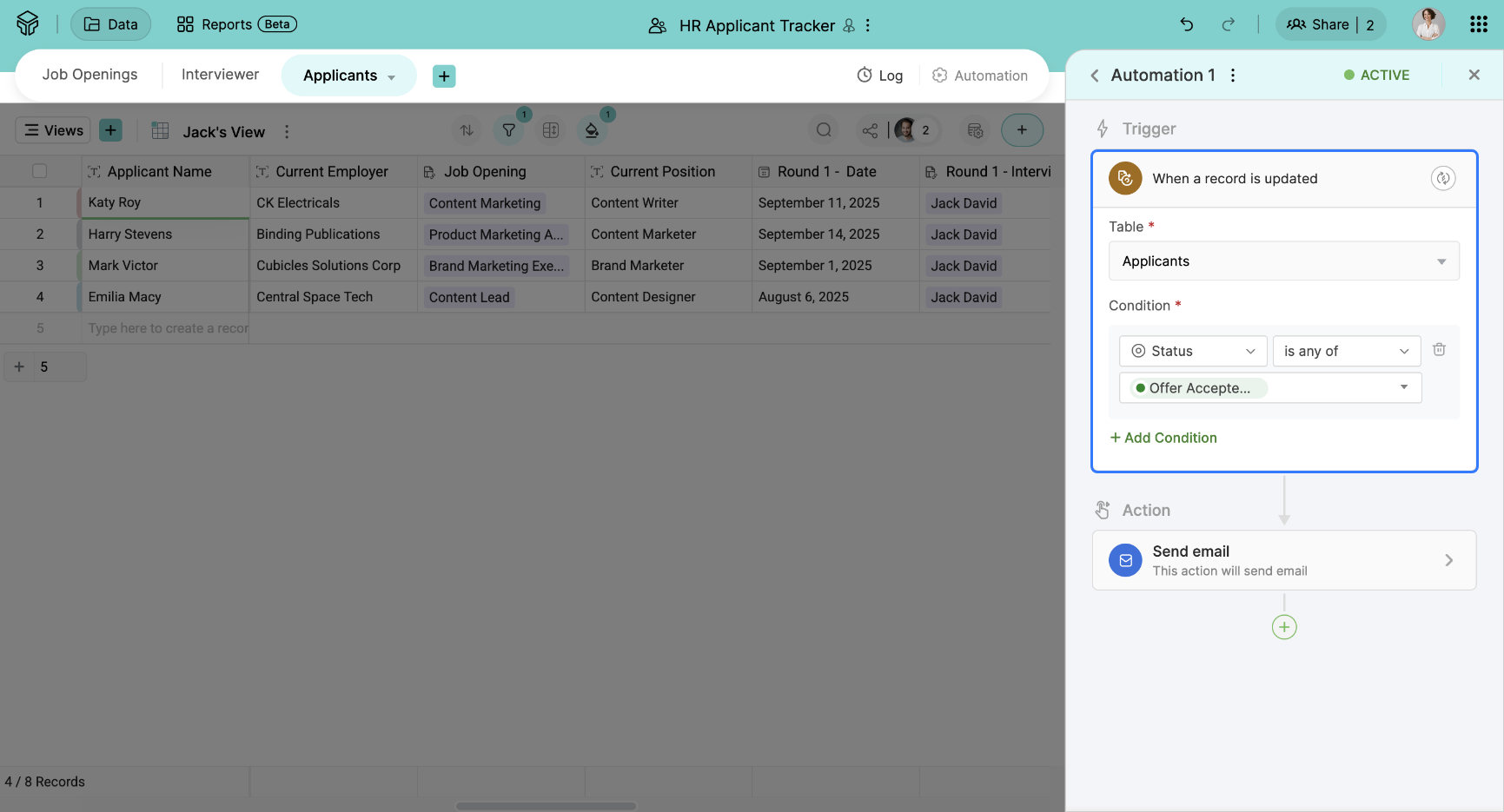1504x812 pixels.
Task: Open the filter icon in toolbar
Action: [x=509, y=131]
